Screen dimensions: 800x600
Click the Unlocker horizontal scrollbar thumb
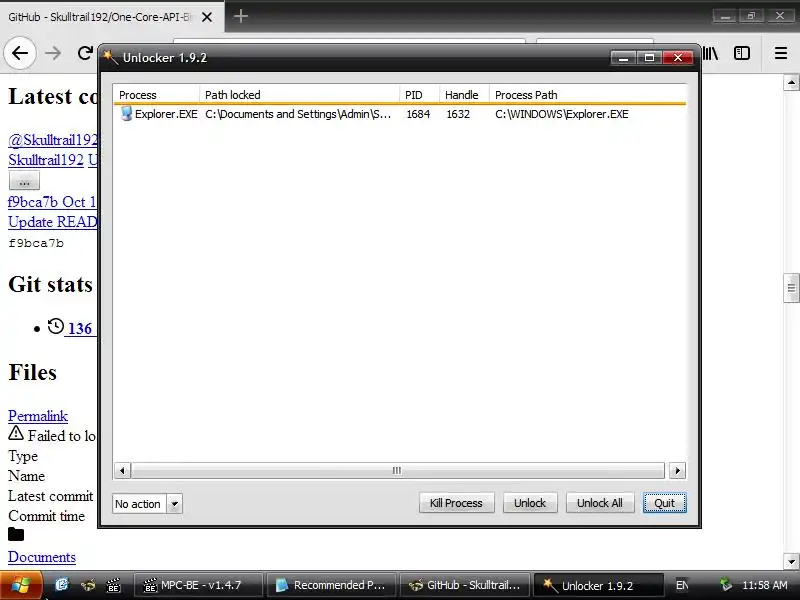point(397,470)
